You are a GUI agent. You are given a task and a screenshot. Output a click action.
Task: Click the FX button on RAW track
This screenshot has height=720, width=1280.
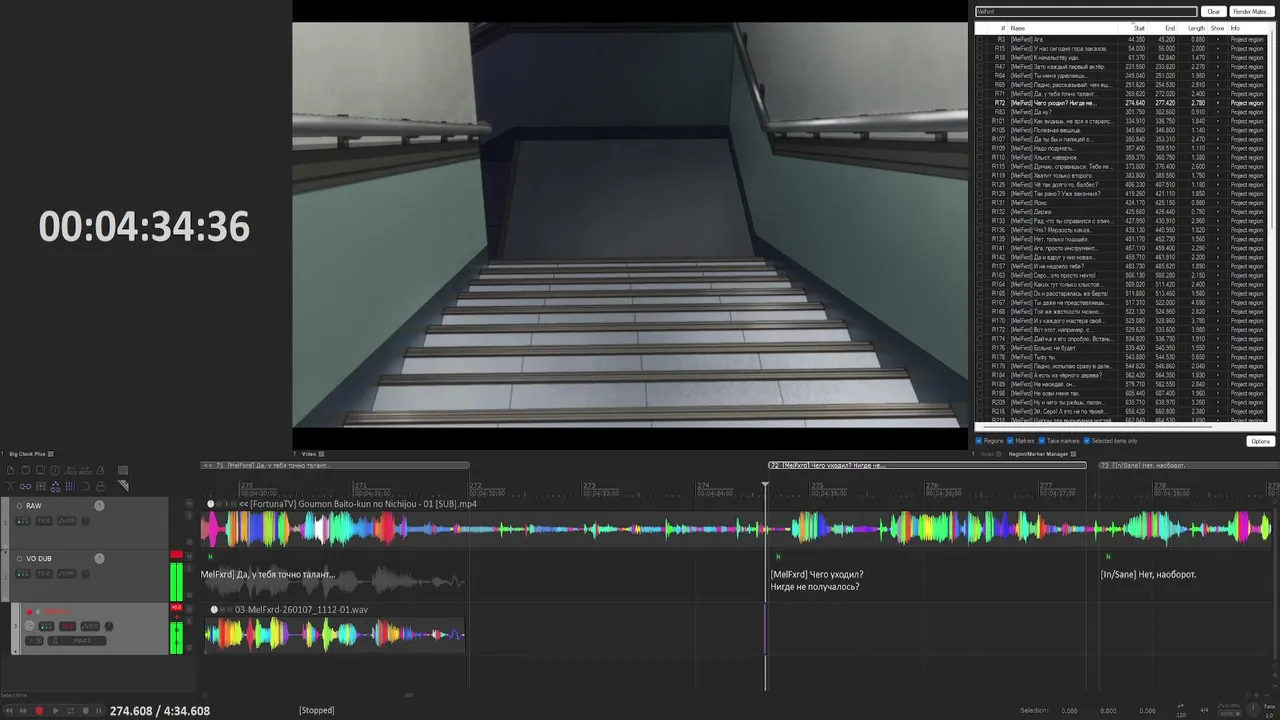[44, 521]
